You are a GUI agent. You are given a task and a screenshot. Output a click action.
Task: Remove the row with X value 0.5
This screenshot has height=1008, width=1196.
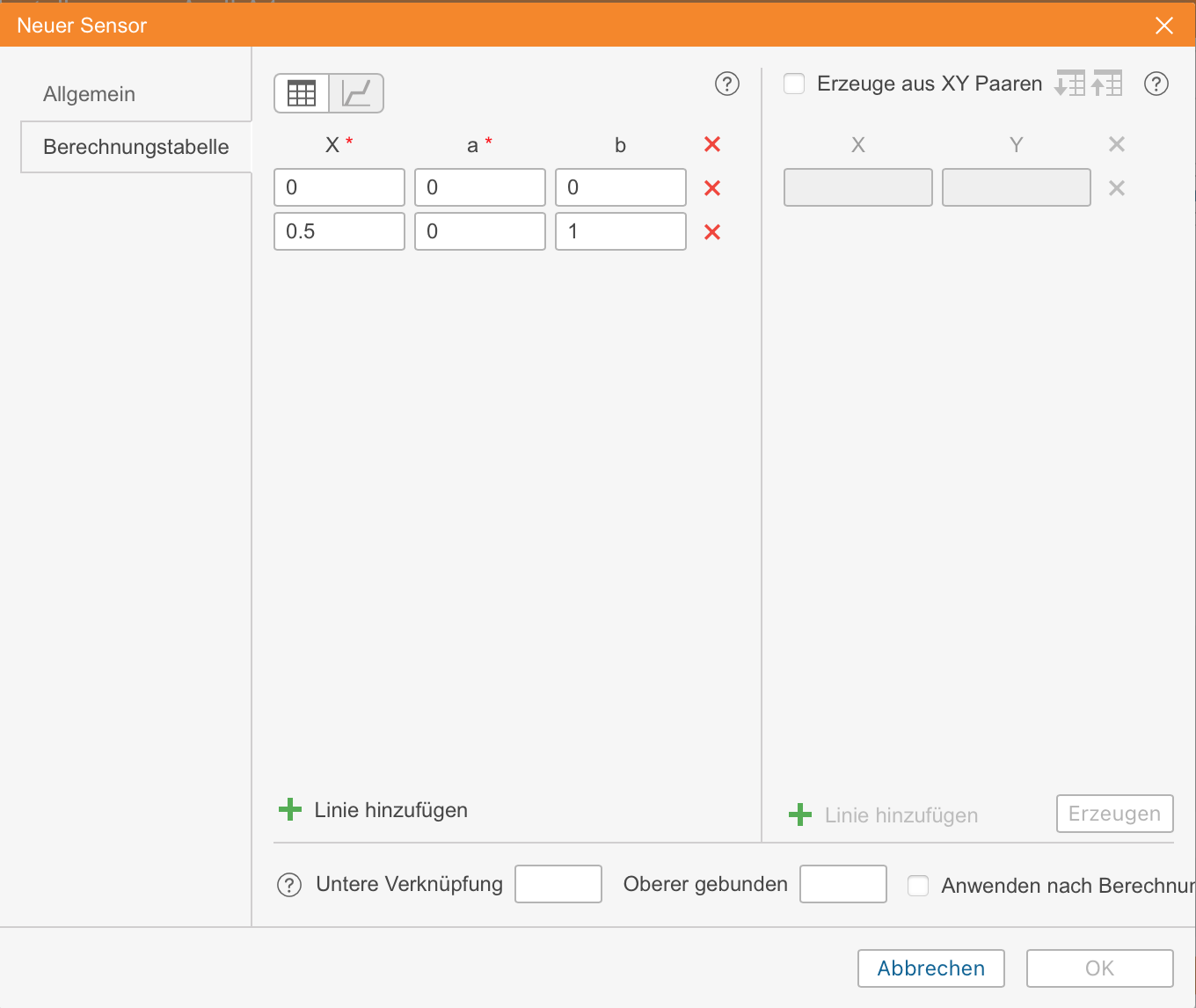coord(712,232)
